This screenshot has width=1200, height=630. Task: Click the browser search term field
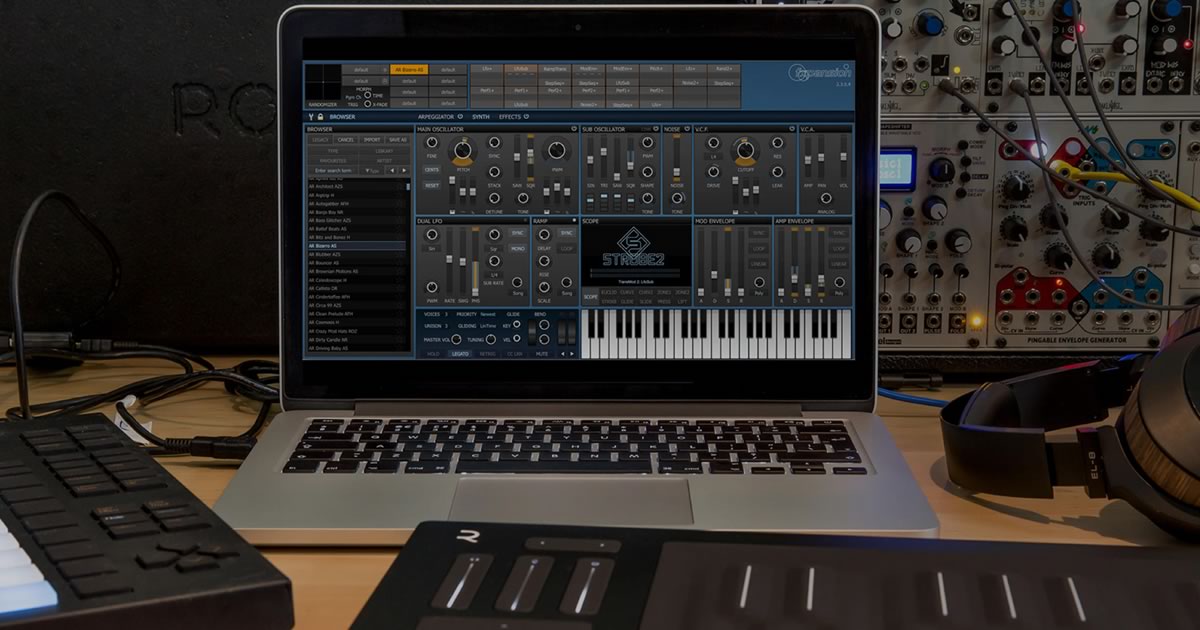click(334, 170)
